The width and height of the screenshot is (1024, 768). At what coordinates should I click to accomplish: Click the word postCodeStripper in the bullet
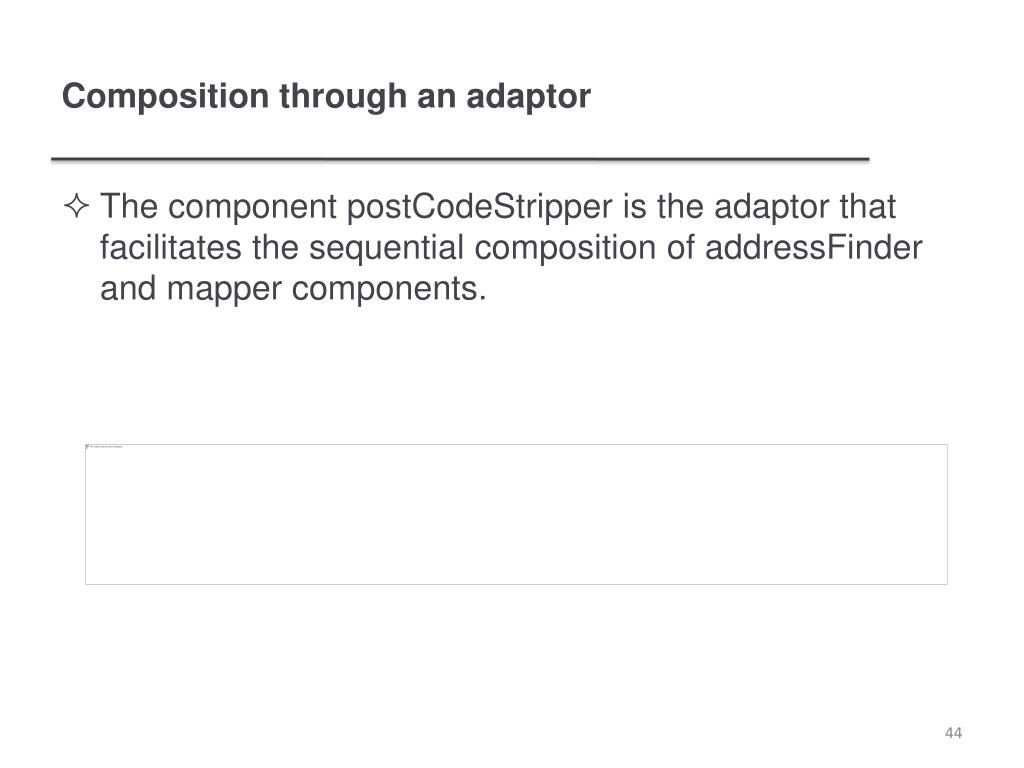click(479, 208)
